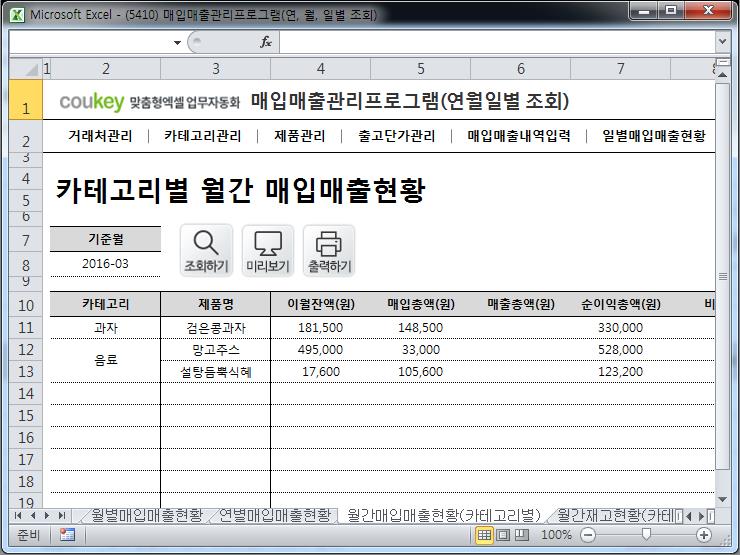
Task: Click the 495,000 value cell
Action: coord(321,350)
